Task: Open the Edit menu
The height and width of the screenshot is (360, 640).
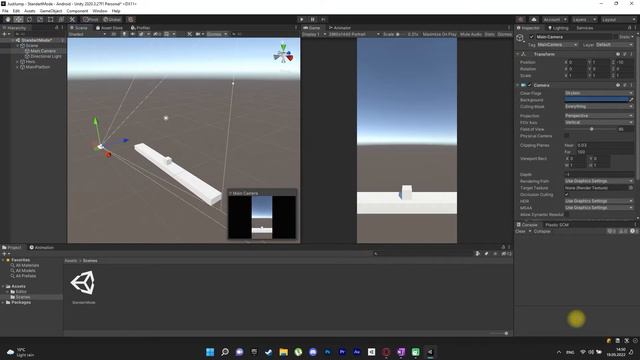Action: tap(16, 11)
